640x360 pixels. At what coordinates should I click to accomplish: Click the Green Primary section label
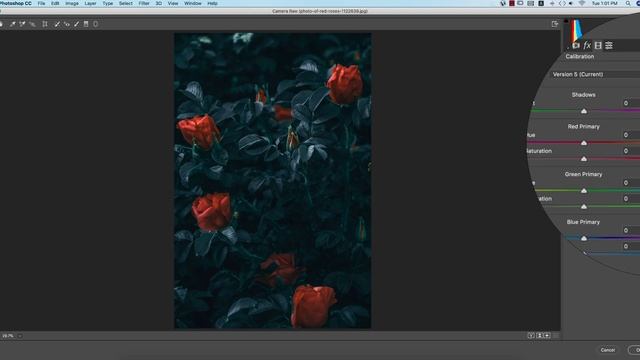tap(584, 174)
